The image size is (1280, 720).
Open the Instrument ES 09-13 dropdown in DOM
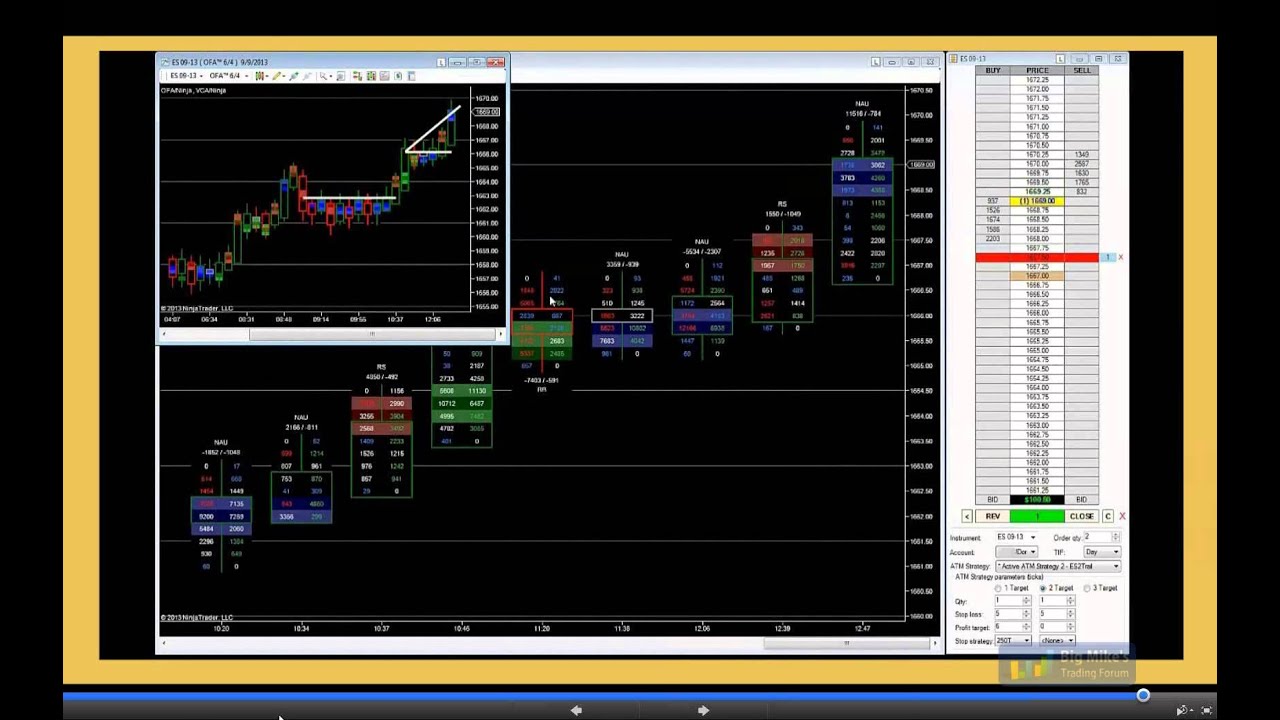coord(1016,537)
